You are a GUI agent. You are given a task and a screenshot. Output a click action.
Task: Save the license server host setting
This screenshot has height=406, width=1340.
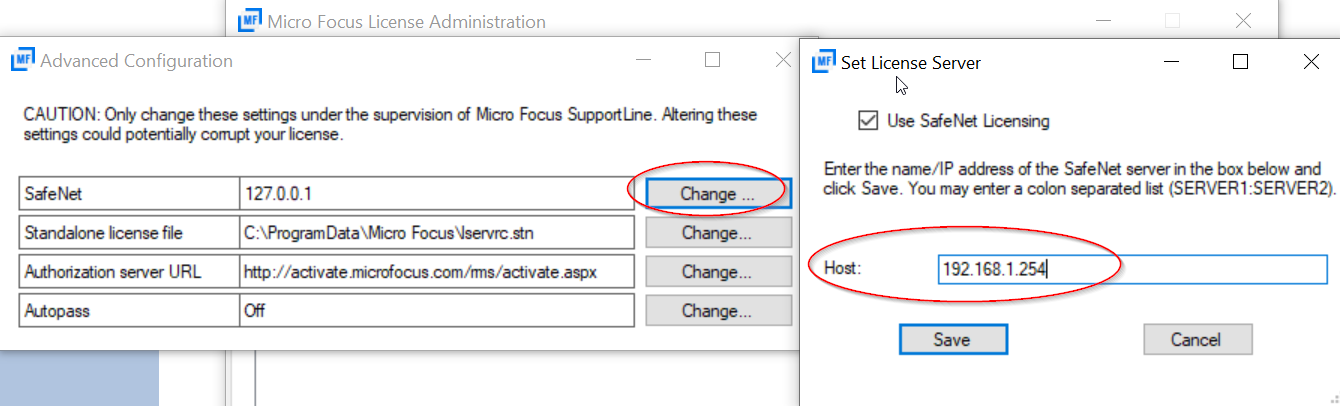click(952, 340)
